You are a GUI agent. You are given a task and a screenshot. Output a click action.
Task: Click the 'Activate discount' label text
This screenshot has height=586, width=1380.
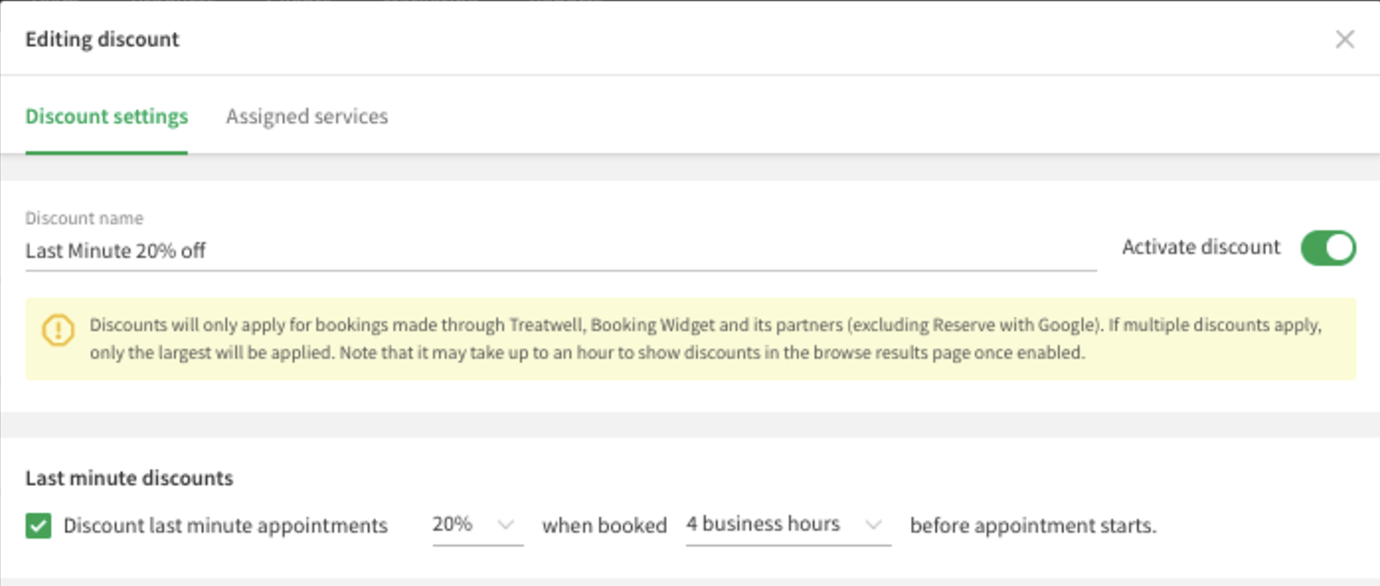point(1201,247)
